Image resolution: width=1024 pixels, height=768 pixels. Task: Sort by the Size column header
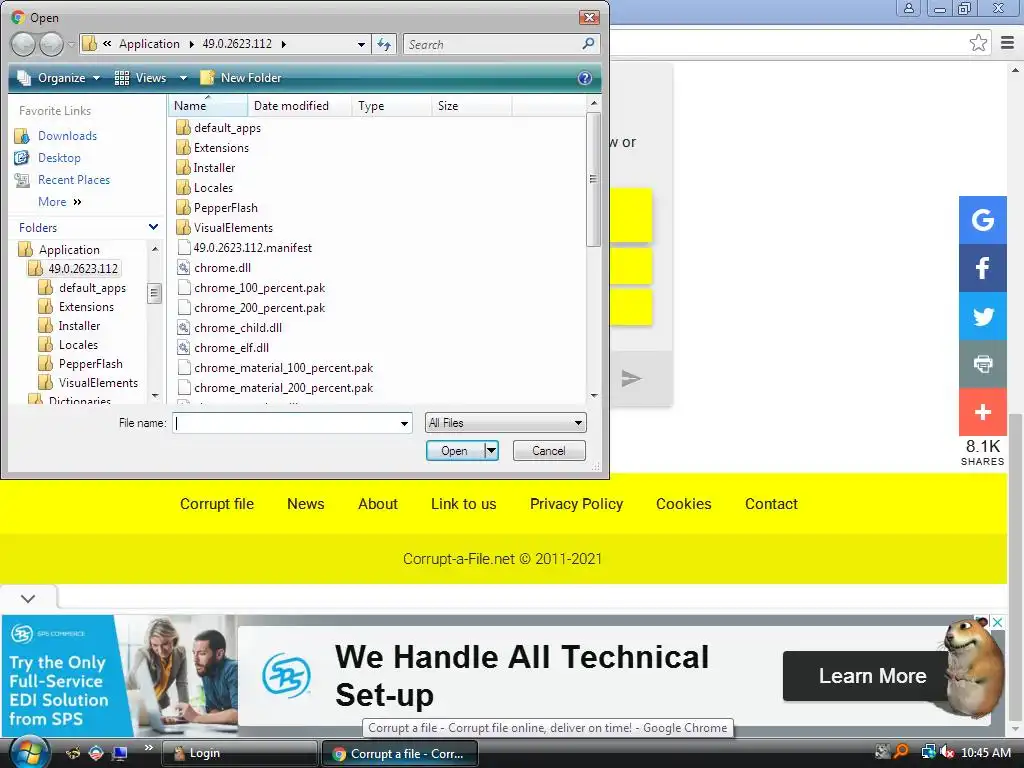pyautogui.click(x=472, y=106)
